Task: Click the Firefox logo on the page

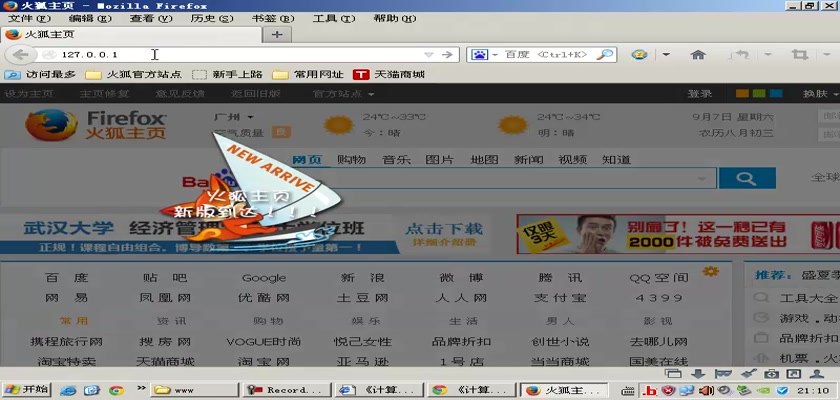Action: [51, 125]
